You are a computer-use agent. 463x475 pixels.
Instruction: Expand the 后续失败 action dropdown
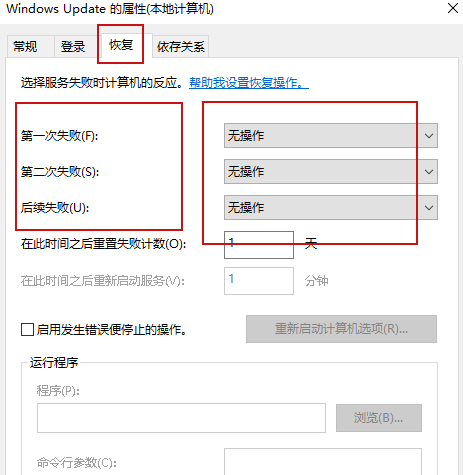point(331,208)
